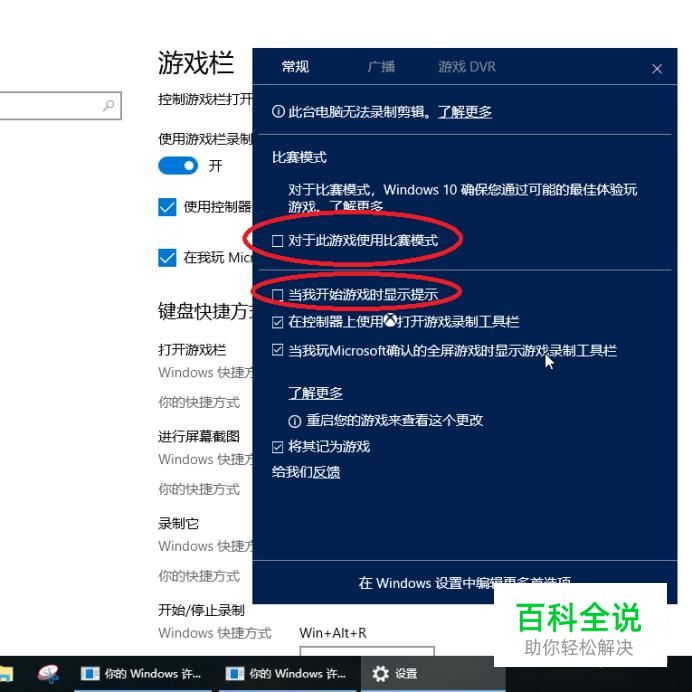Viewport: 692px width, 692px height.
Task: Switch to the 常规 tab
Action: 295,67
